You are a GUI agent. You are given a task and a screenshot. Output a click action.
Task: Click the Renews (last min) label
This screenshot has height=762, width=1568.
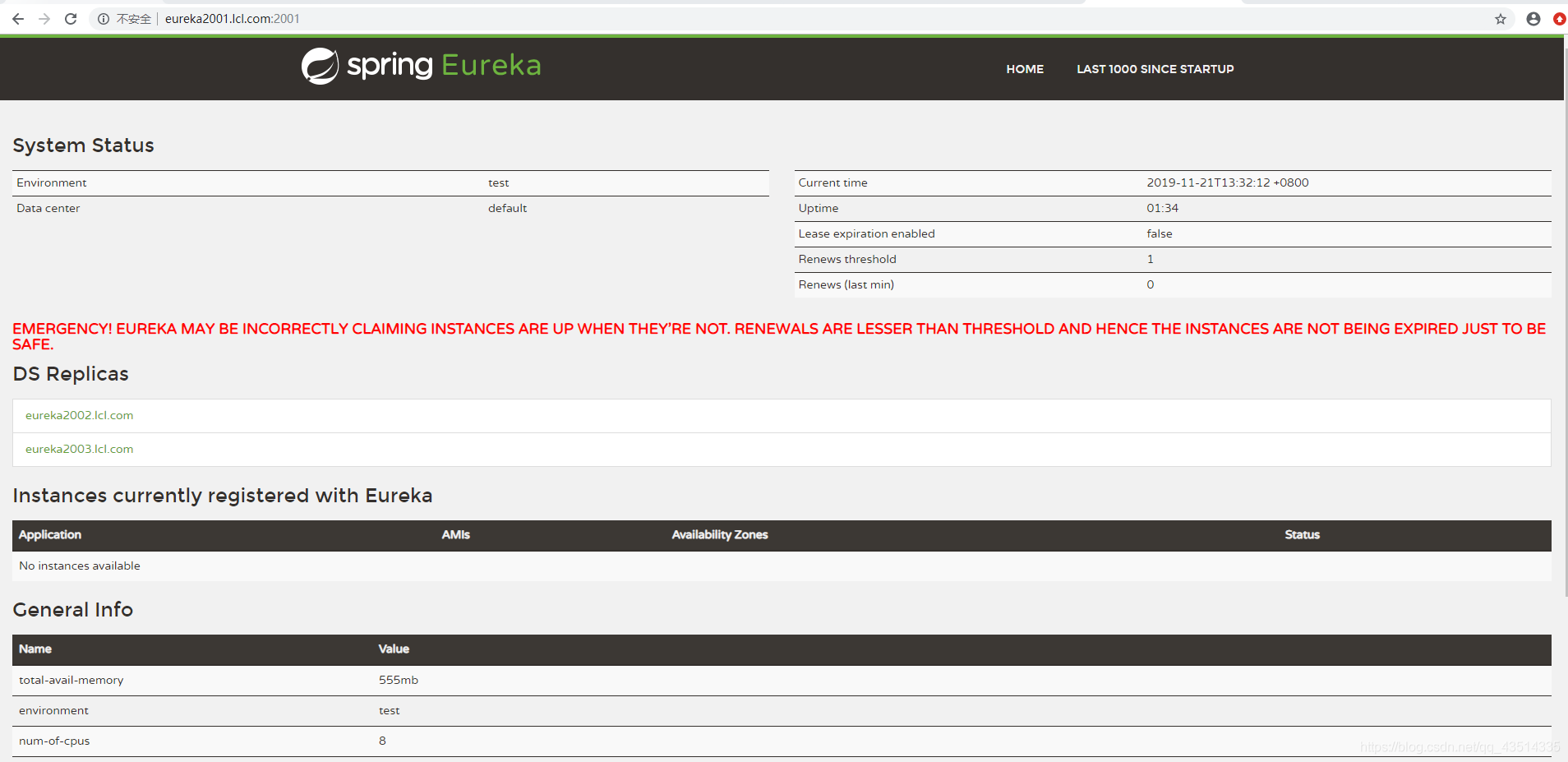pyautogui.click(x=846, y=284)
